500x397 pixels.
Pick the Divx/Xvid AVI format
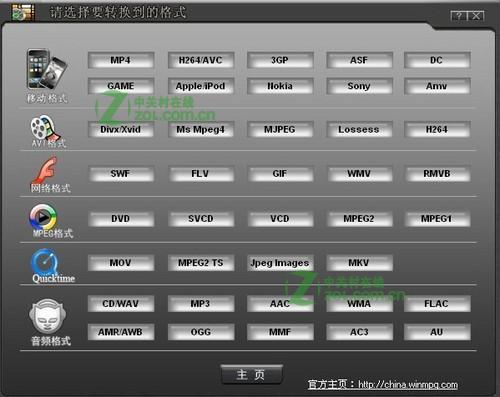point(121,129)
